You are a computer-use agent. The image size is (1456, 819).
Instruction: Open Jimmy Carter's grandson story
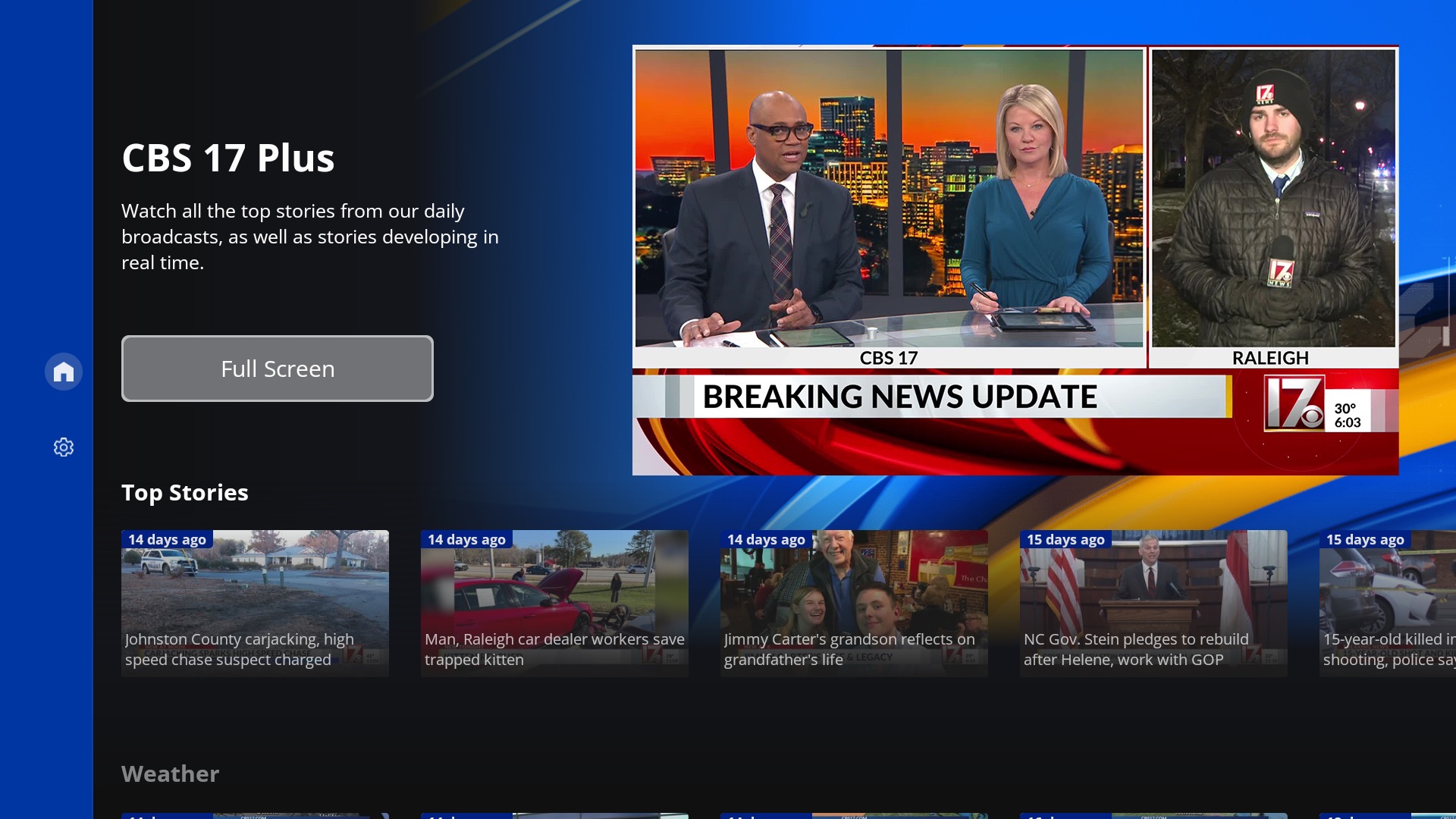[x=854, y=604]
